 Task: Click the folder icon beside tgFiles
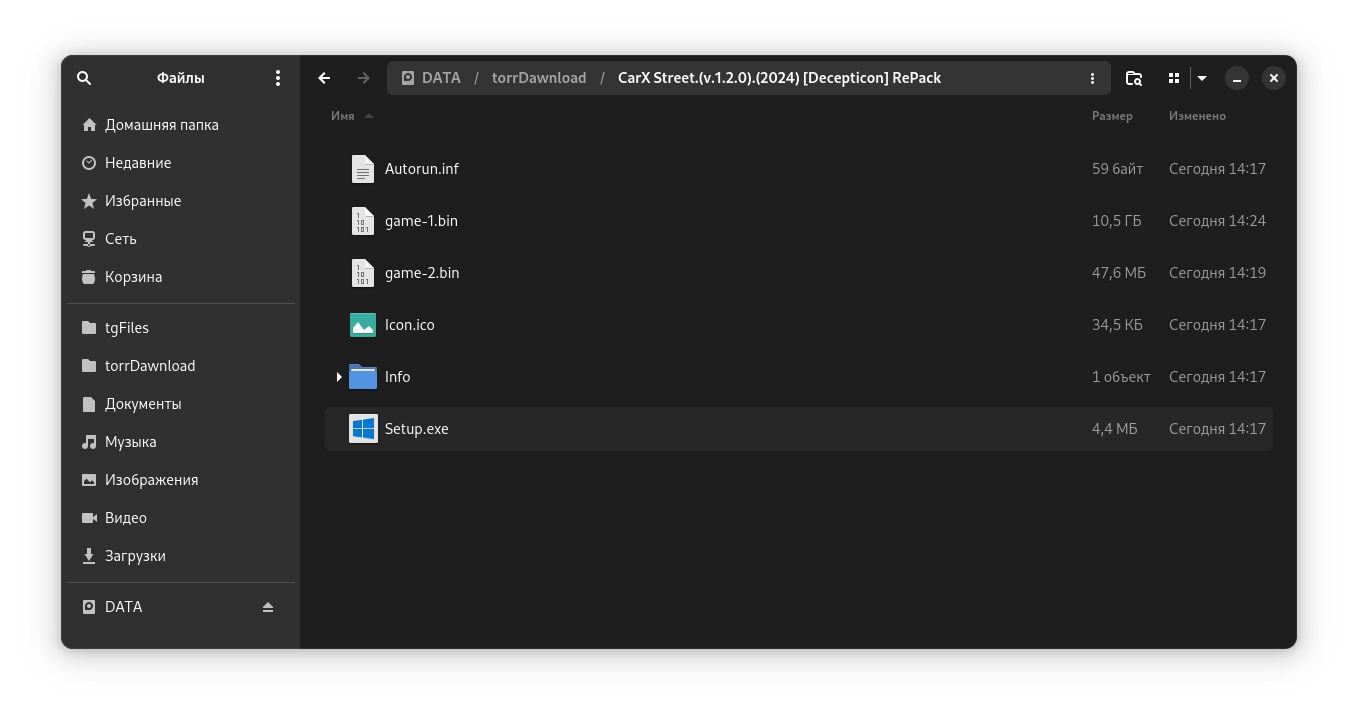pos(89,328)
